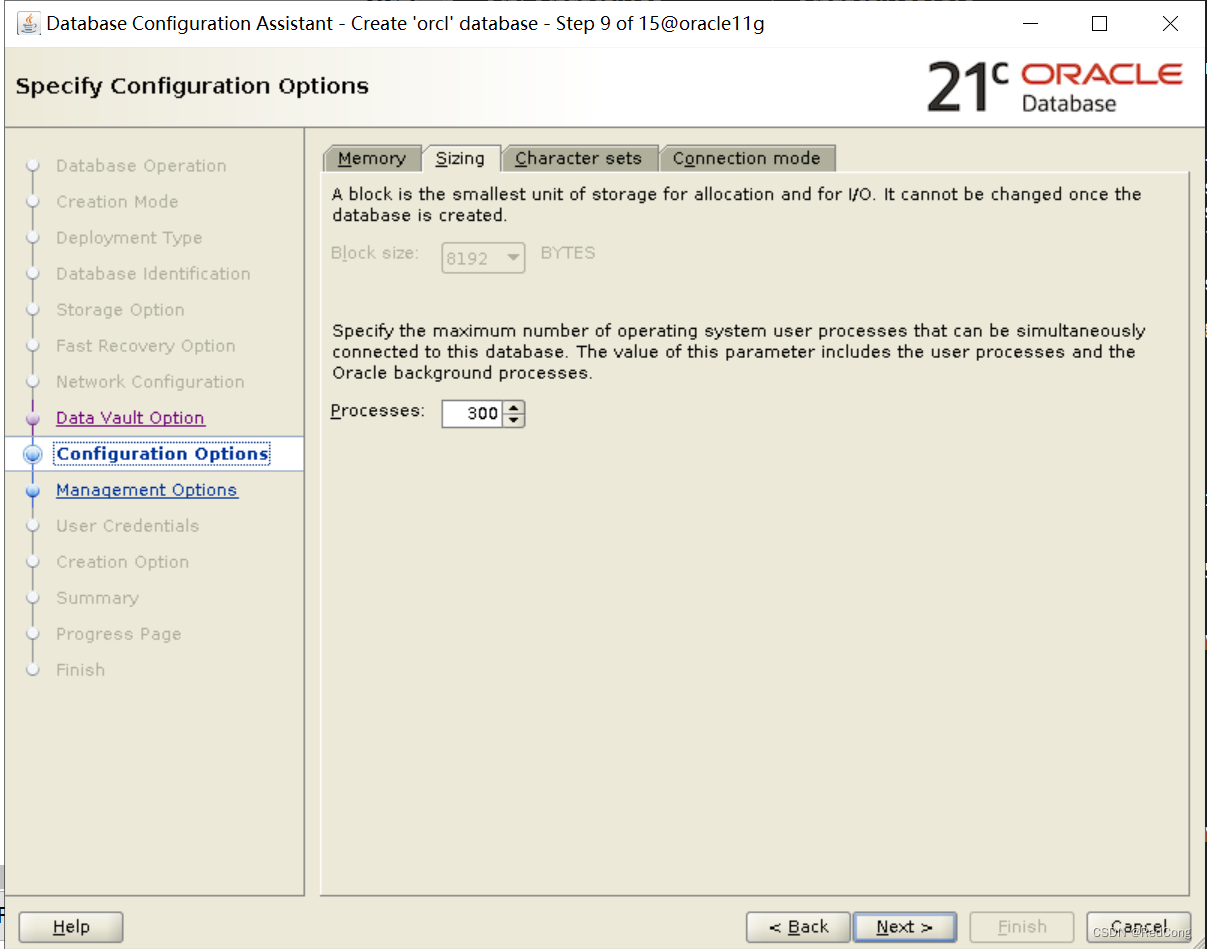Image resolution: width=1207 pixels, height=949 pixels.
Task: Click the Specify Configuration Options heading
Action: pyautogui.click(x=192, y=86)
